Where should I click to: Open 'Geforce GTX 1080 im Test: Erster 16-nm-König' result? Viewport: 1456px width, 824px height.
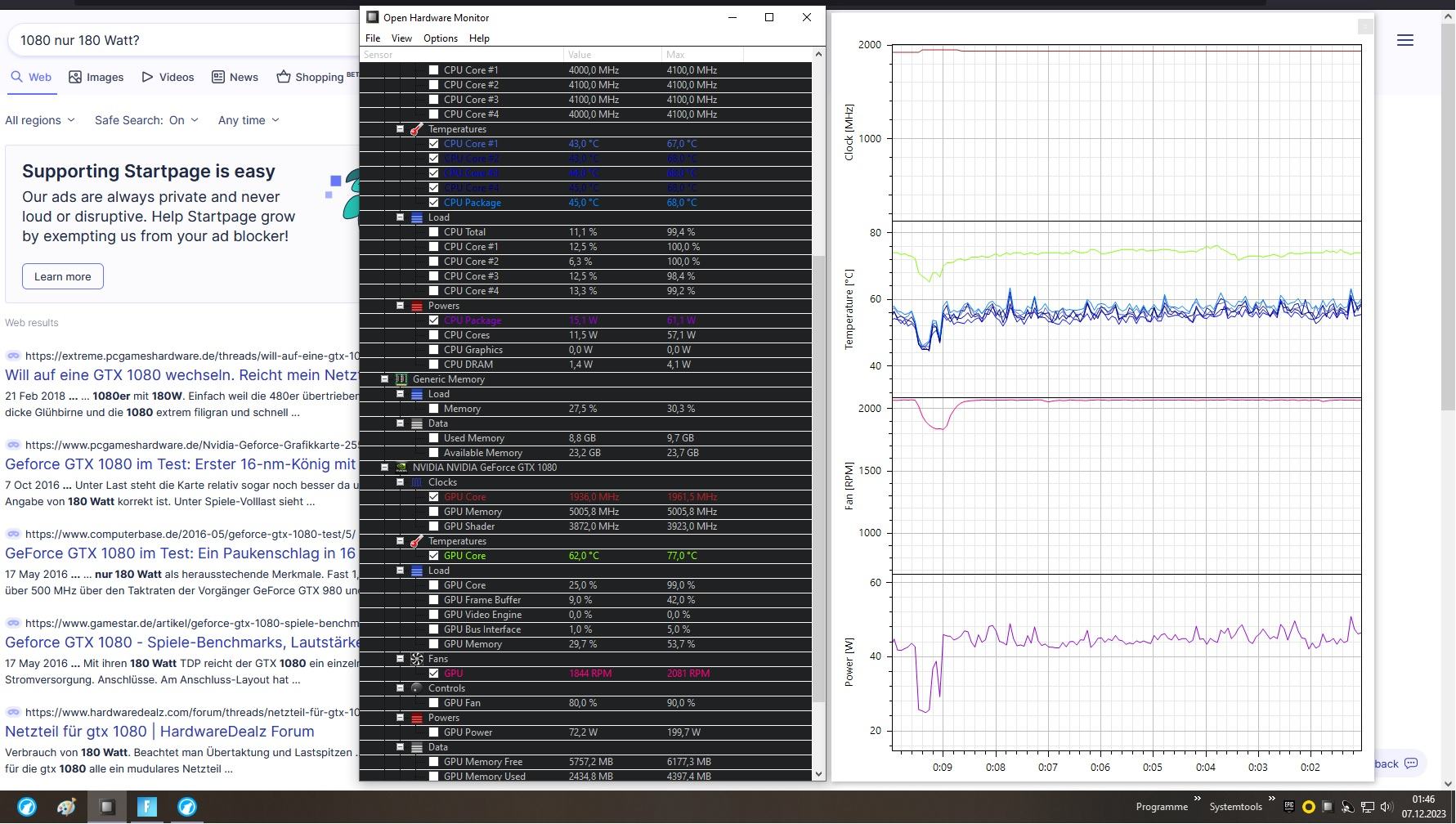(181, 464)
